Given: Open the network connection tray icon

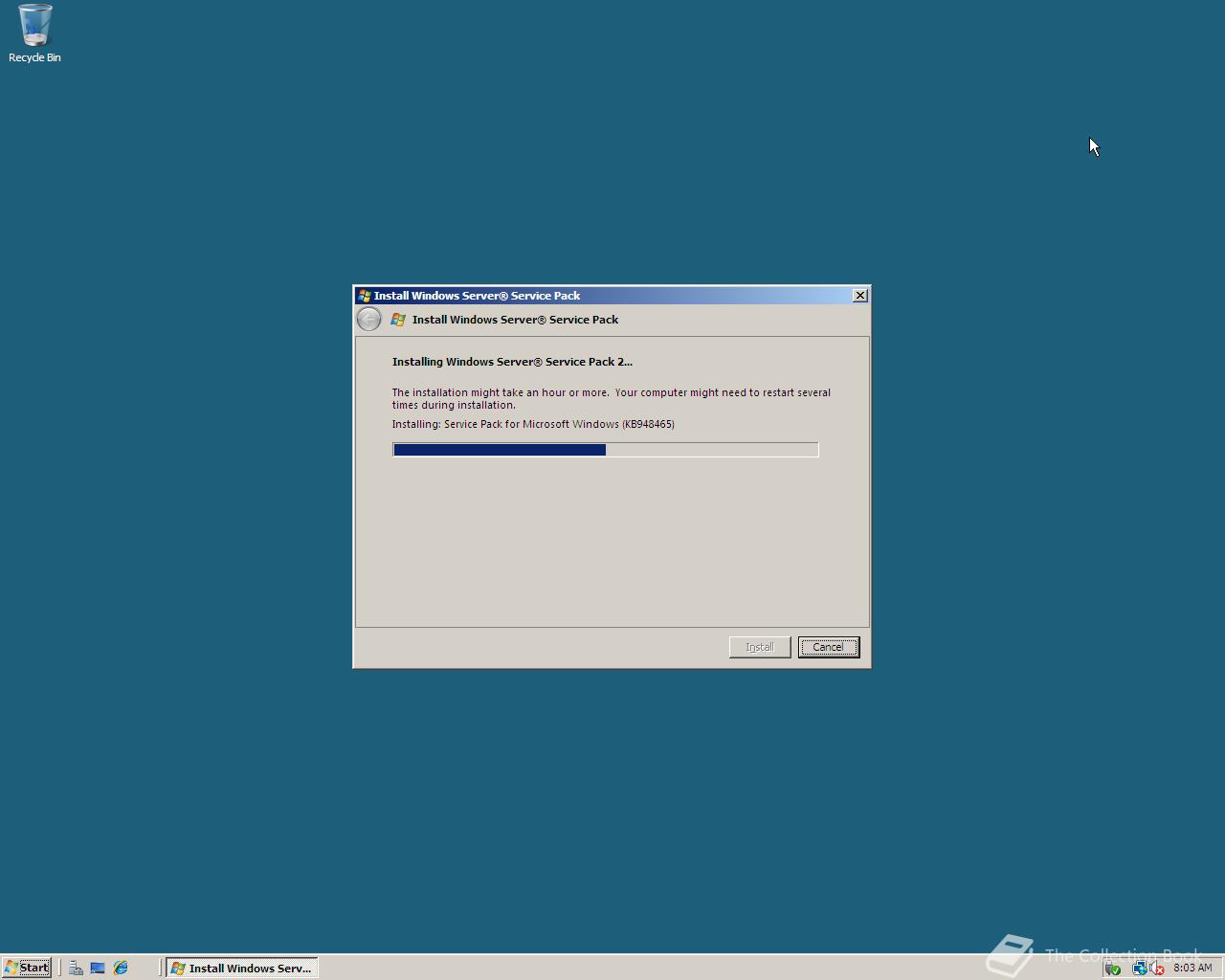Looking at the screenshot, I should coord(1139,969).
